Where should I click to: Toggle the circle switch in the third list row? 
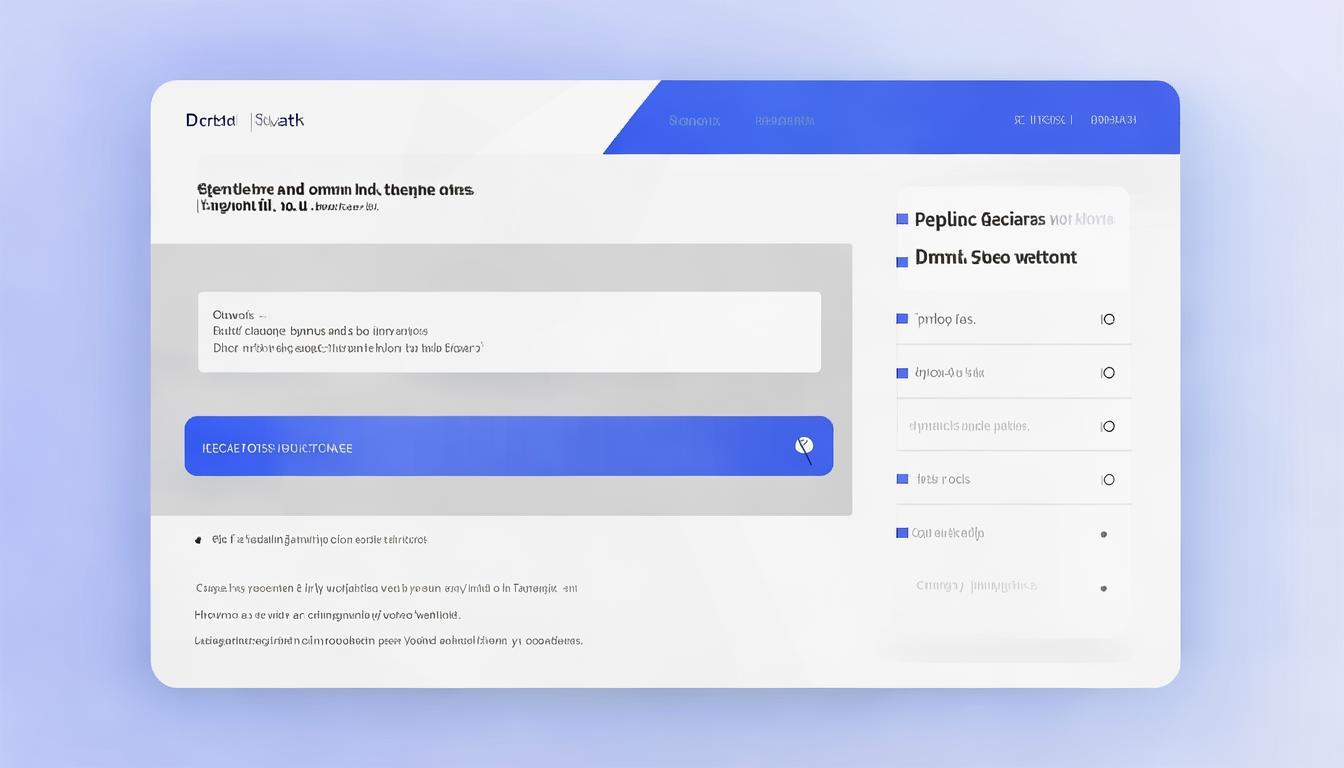click(1108, 427)
